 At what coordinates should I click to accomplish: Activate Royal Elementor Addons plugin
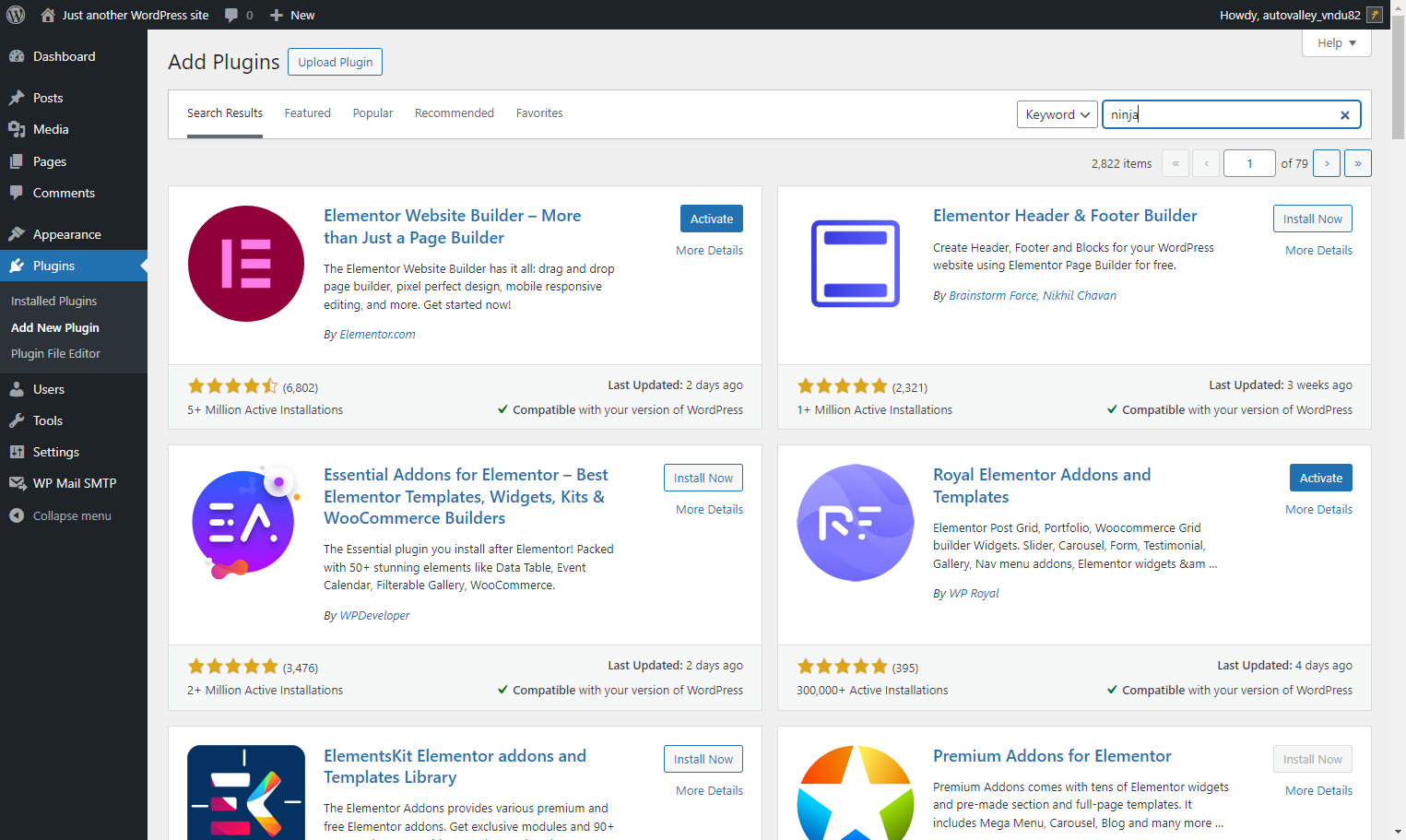(1321, 478)
